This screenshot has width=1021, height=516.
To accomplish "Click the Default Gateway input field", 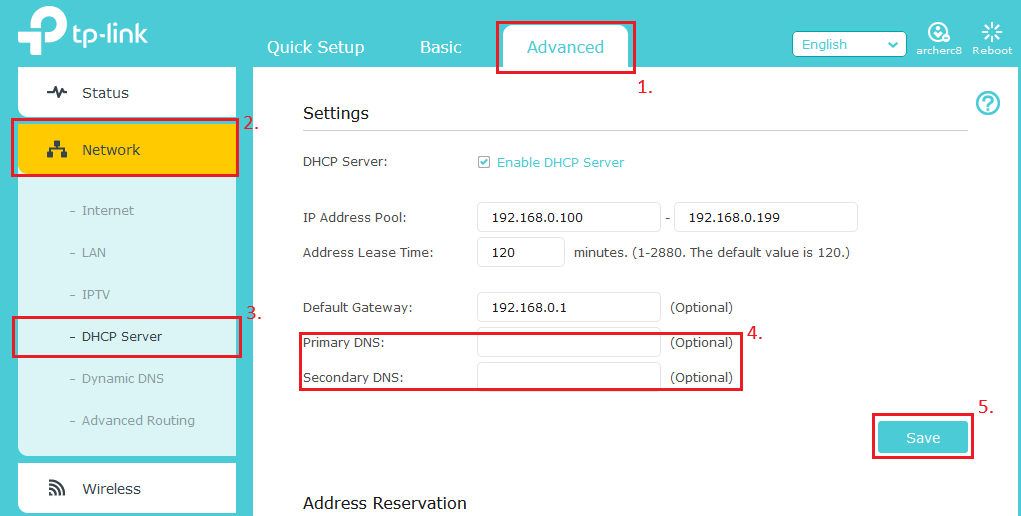I will tap(568, 307).
